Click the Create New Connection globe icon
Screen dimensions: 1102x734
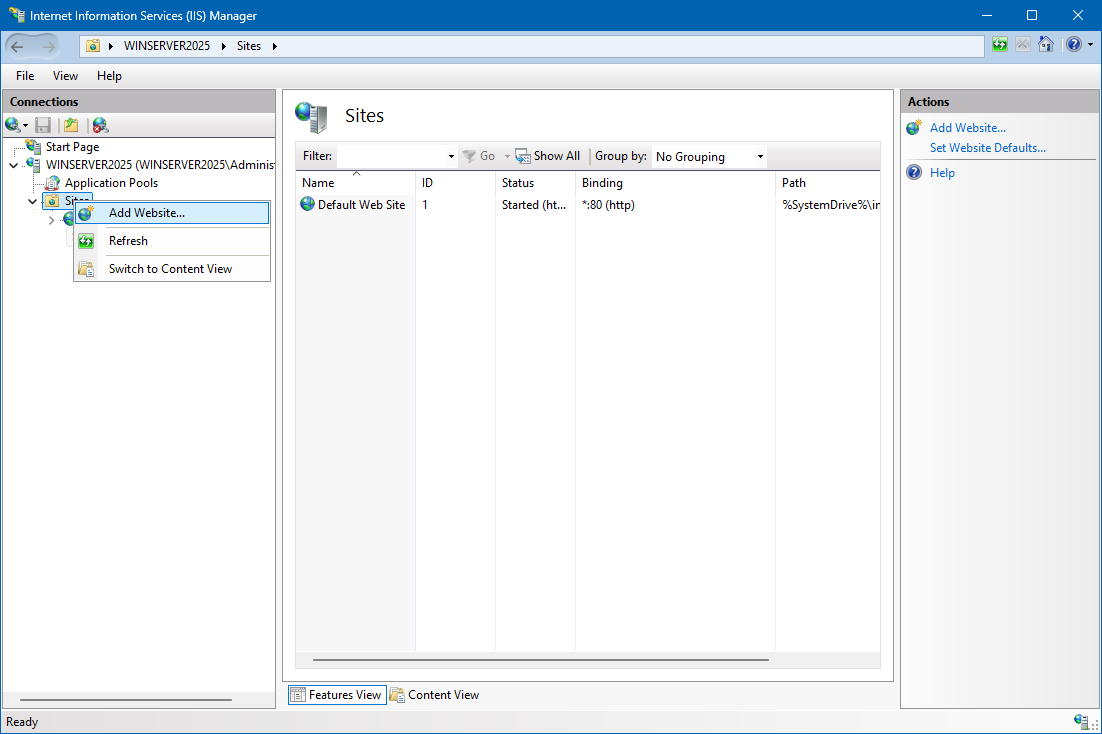[x=13, y=125]
